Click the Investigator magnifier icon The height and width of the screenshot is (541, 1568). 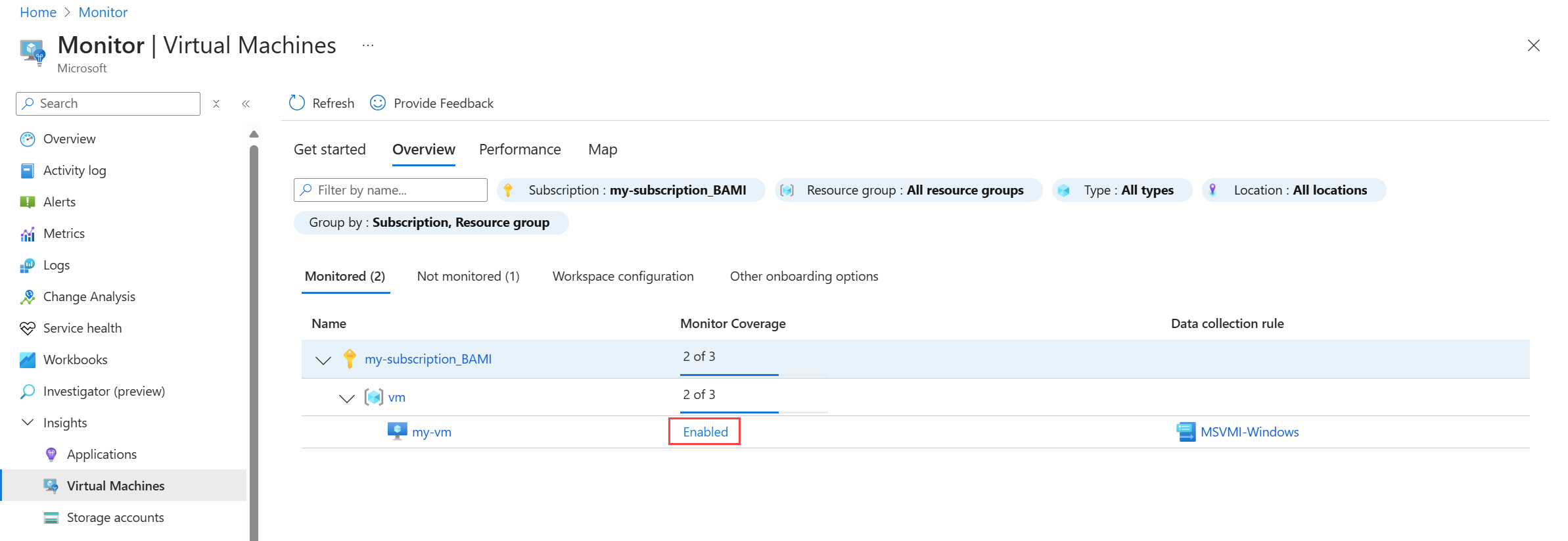tap(28, 391)
